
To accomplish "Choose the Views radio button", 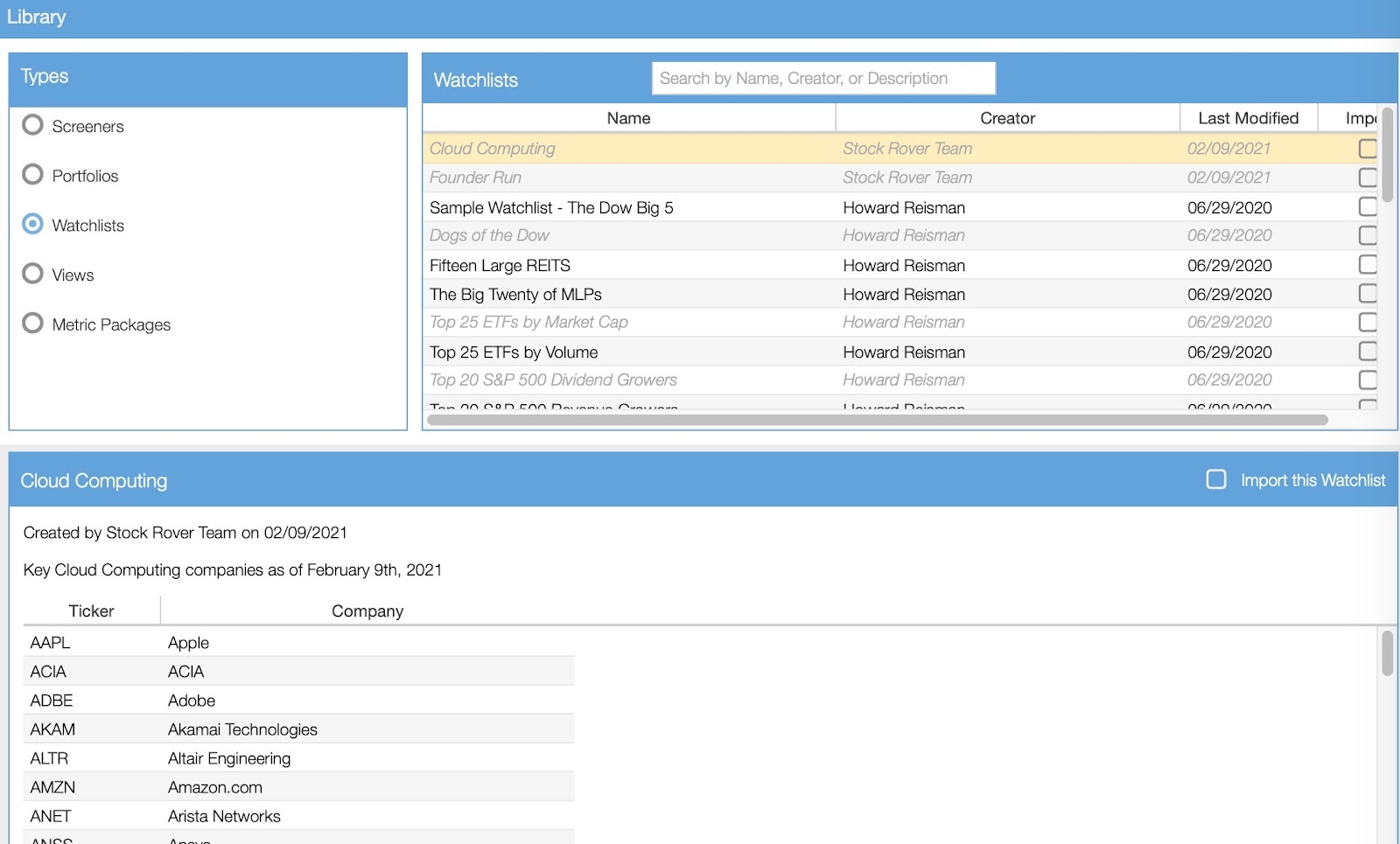I will tap(33, 274).
